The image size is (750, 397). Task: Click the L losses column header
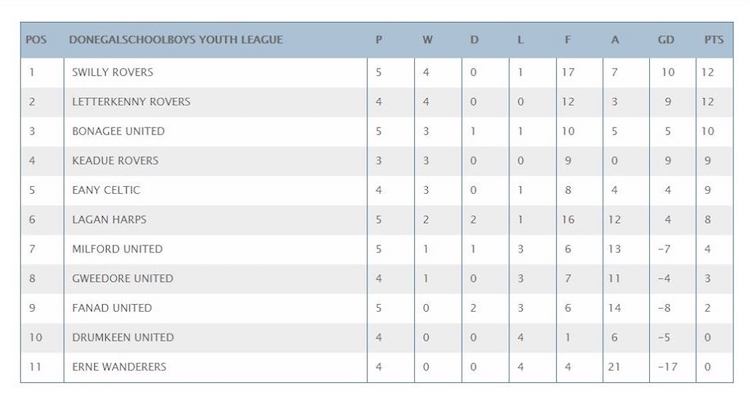click(520, 40)
